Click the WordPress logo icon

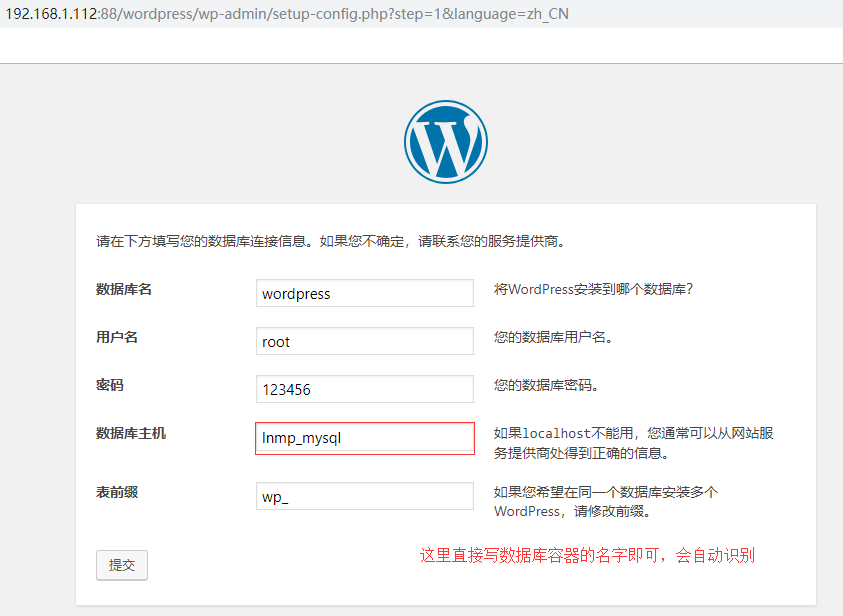click(x=445, y=141)
